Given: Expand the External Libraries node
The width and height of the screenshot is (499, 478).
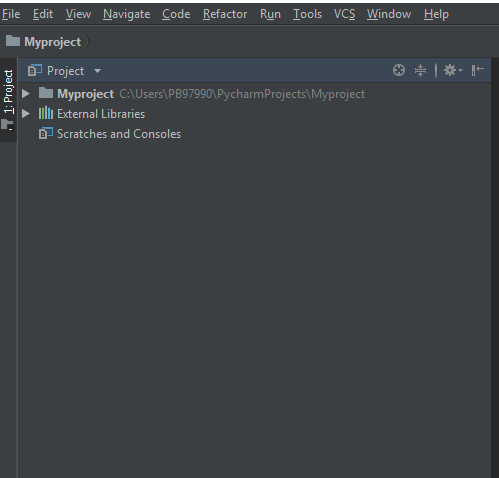Looking at the screenshot, I should (x=26, y=114).
